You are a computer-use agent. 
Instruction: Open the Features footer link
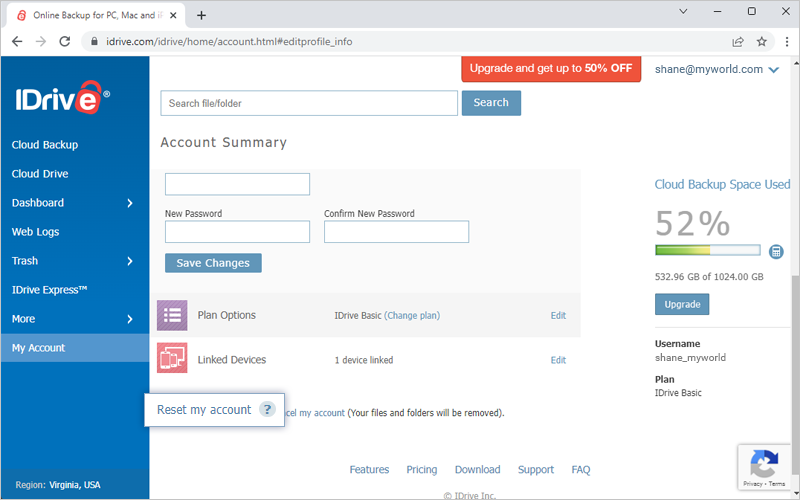369,469
